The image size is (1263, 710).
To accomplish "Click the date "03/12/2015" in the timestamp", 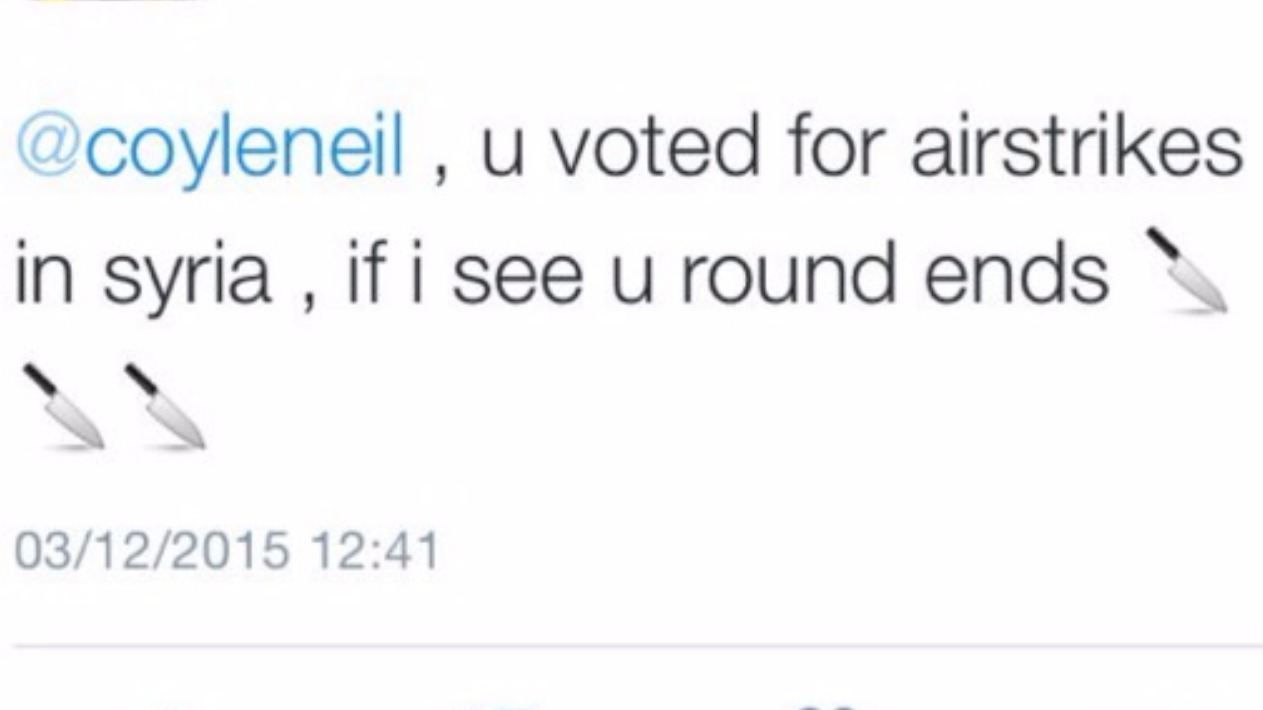I will point(152,551).
